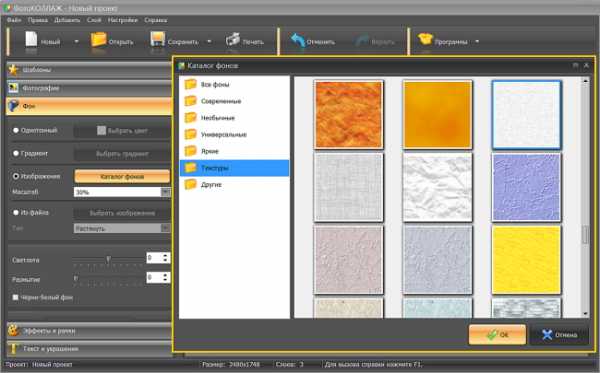
Task: Click the Отменить undo arrow icon
Action: click(298, 40)
